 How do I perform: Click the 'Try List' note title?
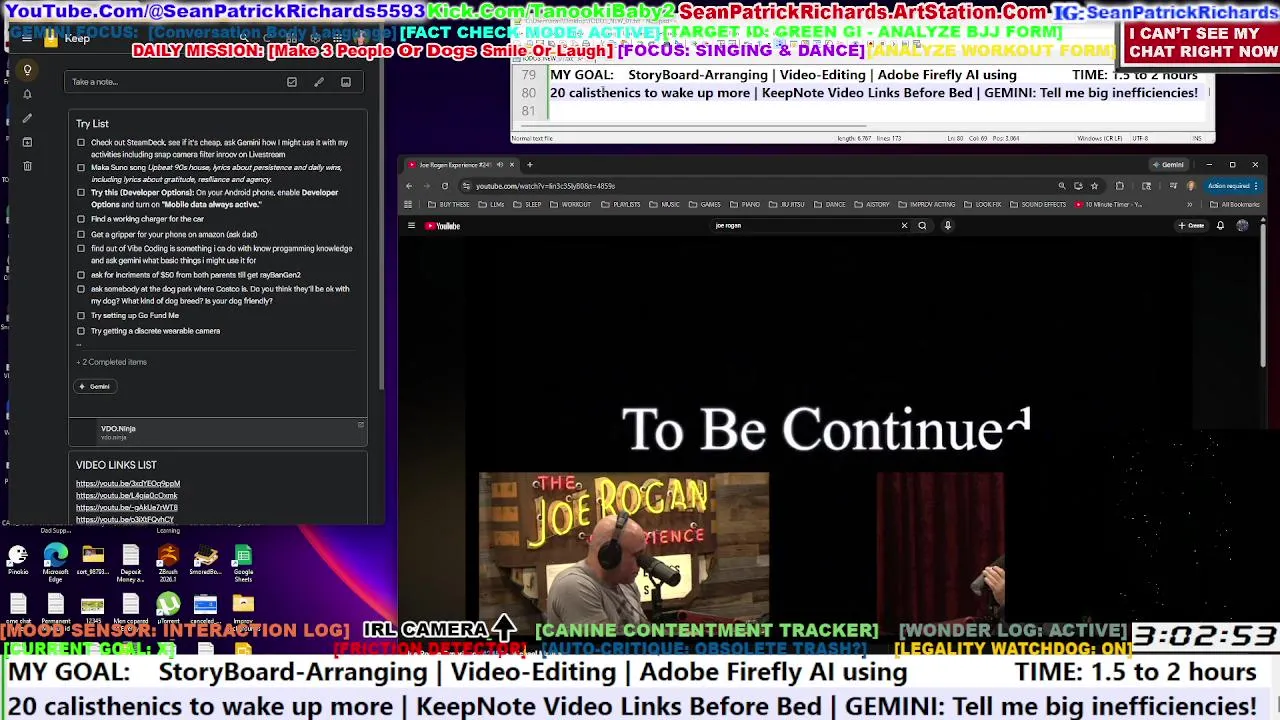pyautogui.click(x=92, y=124)
